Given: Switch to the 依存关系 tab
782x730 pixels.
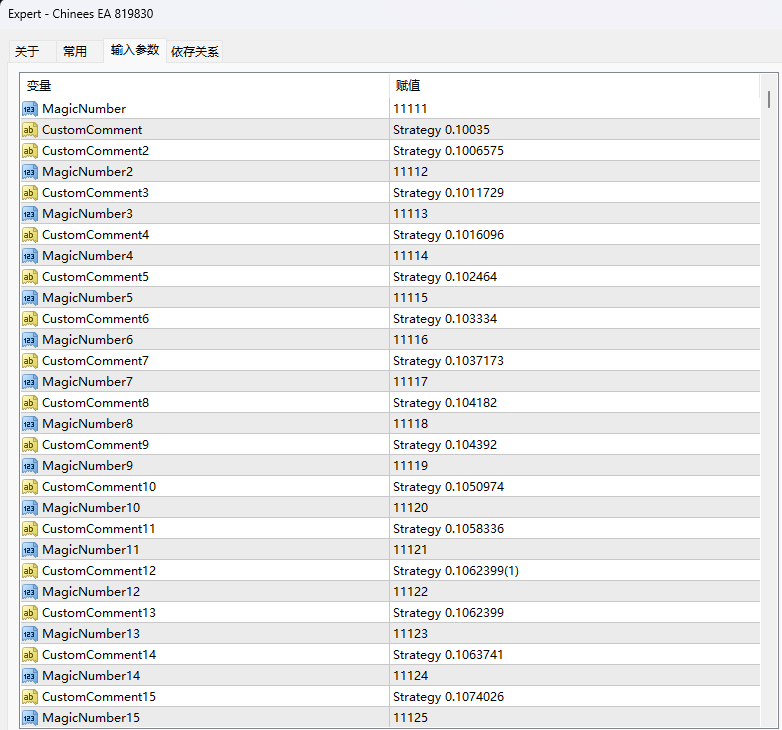Looking at the screenshot, I should tap(195, 52).
